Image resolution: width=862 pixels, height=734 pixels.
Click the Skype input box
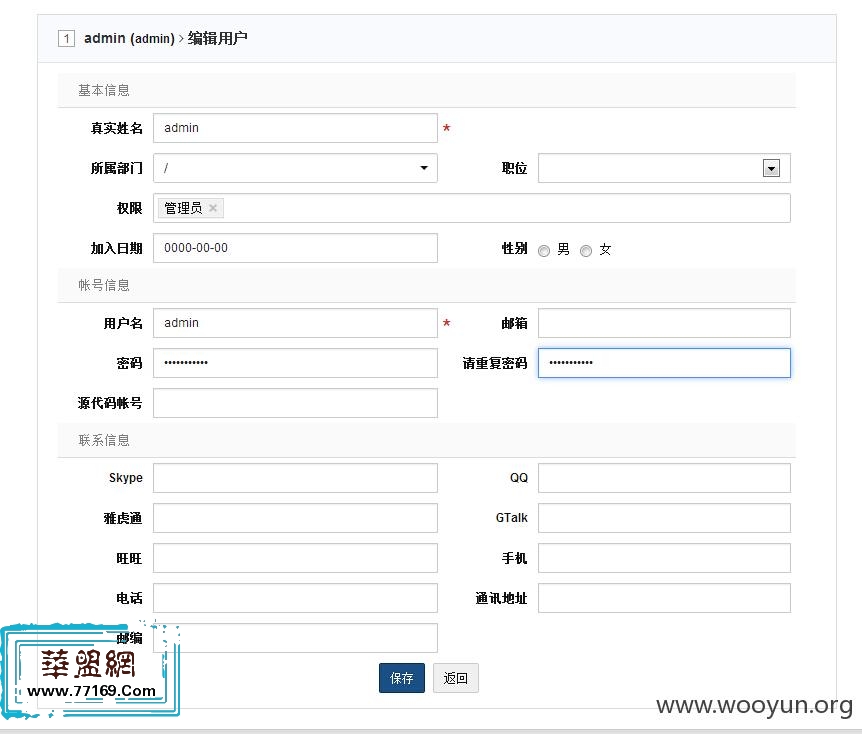tap(295, 478)
